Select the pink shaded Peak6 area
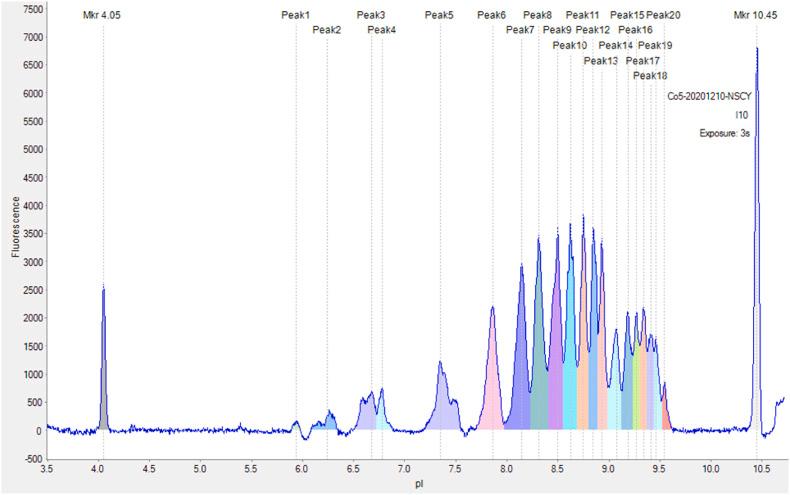The image size is (790, 495). (x=491, y=390)
